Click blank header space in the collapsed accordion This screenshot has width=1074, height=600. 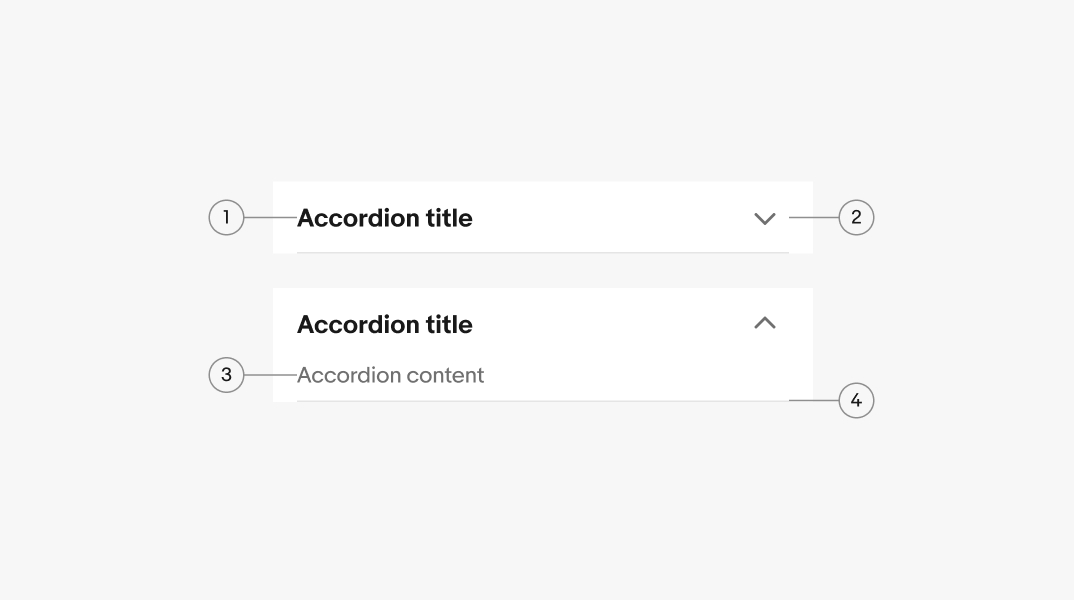(610, 218)
